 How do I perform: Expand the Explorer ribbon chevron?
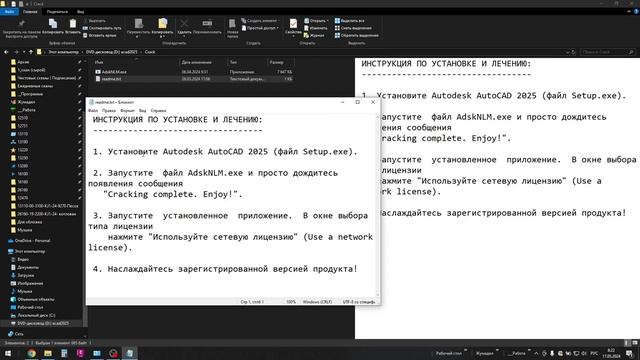tap(629, 12)
